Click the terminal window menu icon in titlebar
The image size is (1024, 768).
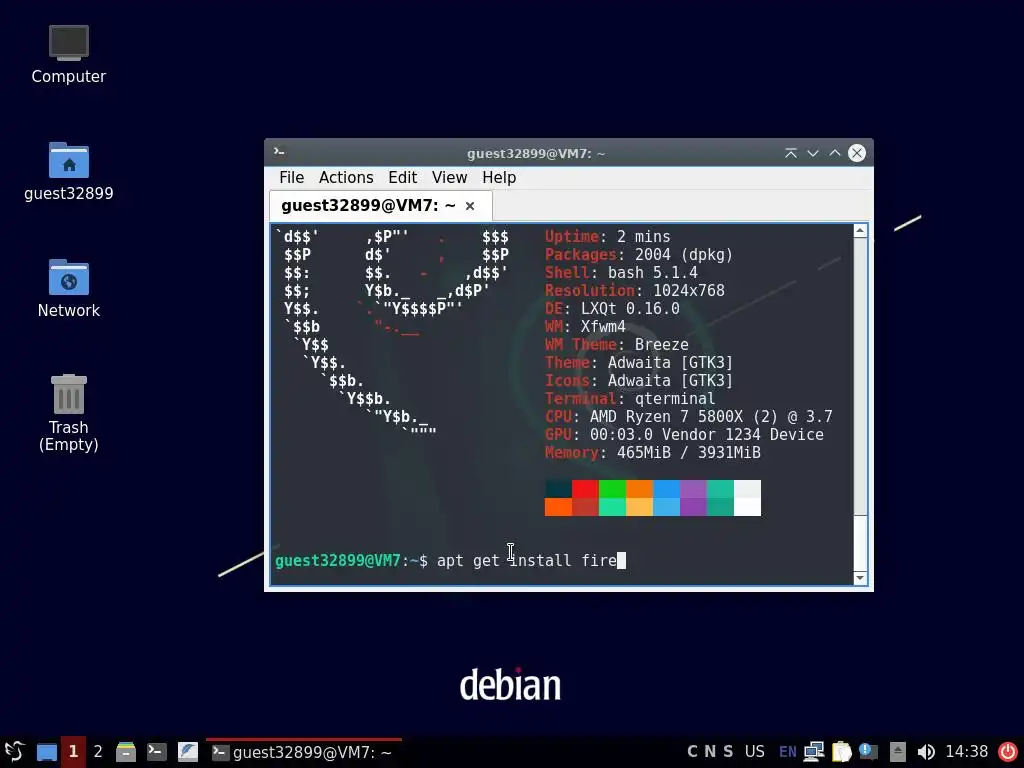[280, 152]
